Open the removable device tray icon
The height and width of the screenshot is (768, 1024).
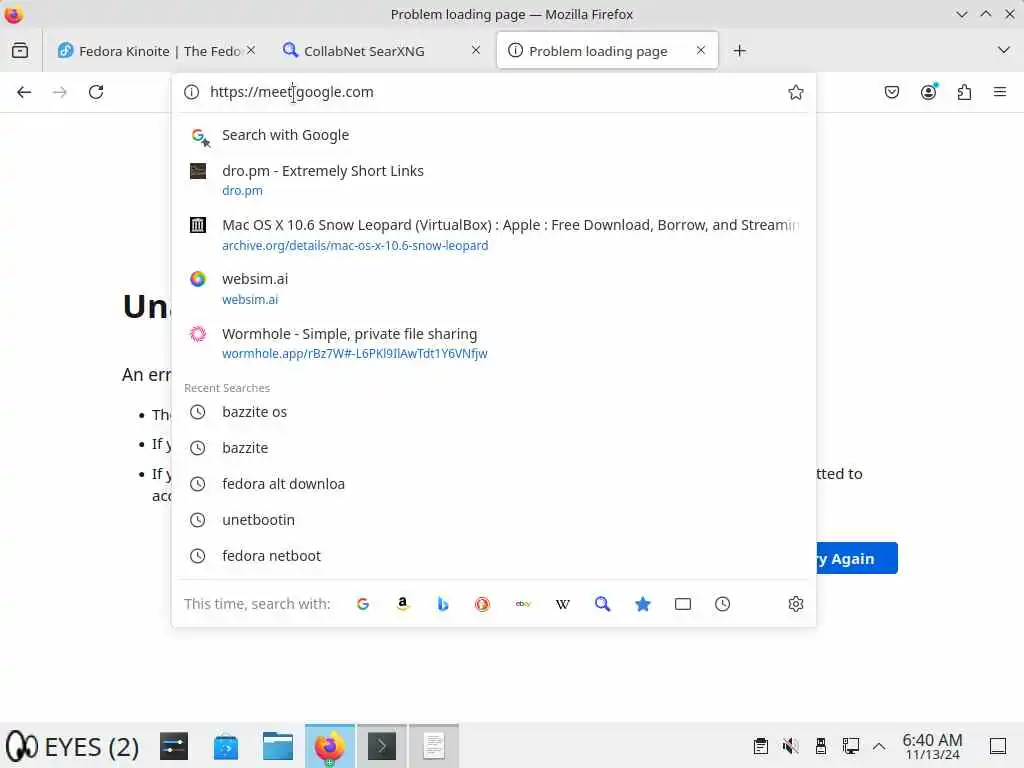pyautogui.click(x=820, y=746)
